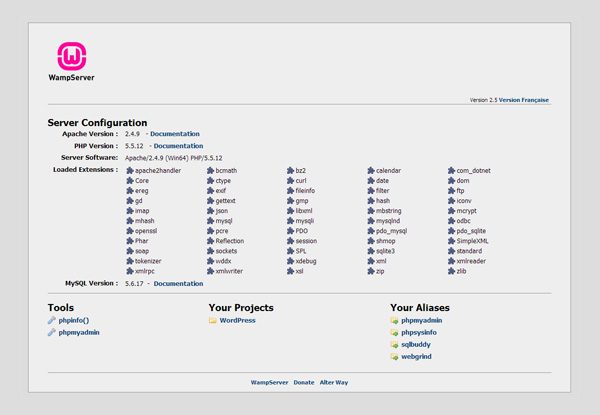Open the WordPress project

[237, 321]
